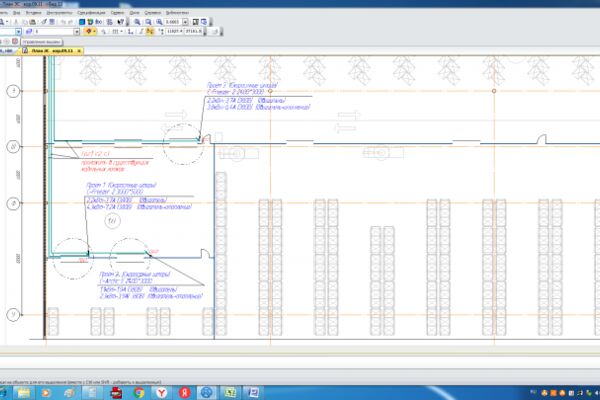Expand the view state dropdown

click(18, 31)
